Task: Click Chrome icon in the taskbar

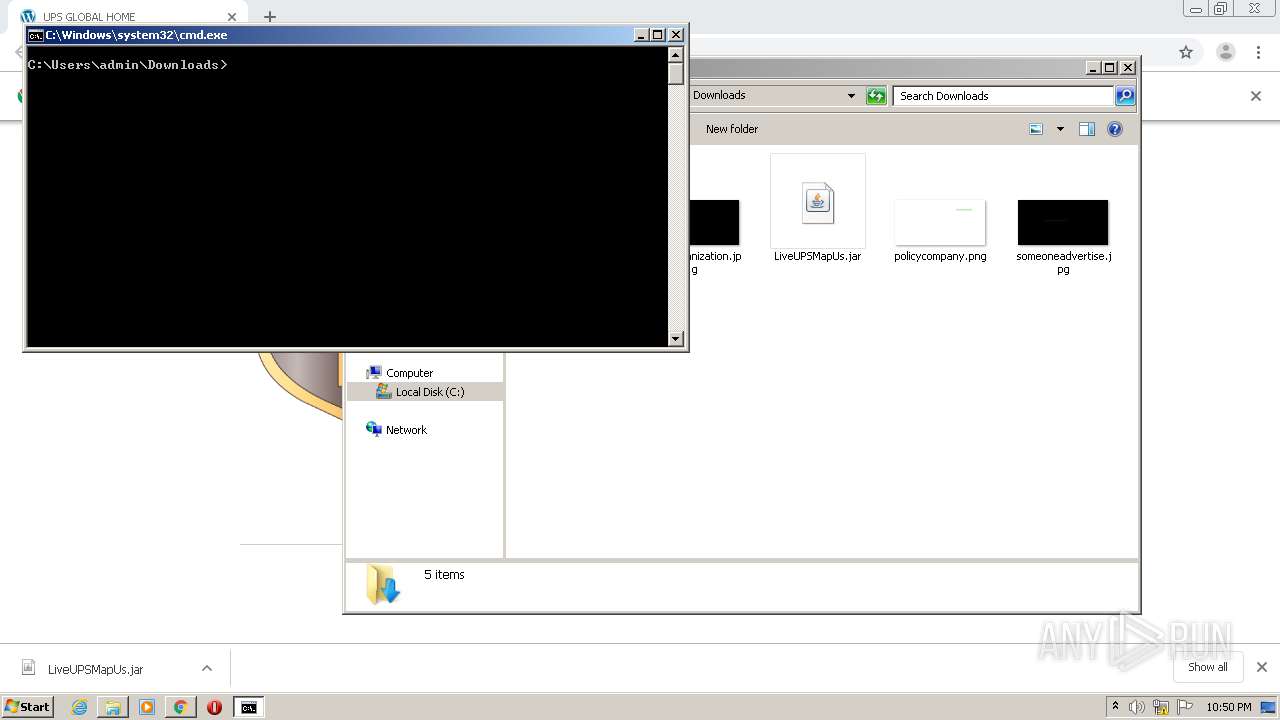Action: pyautogui.click(x=180, y=707)
